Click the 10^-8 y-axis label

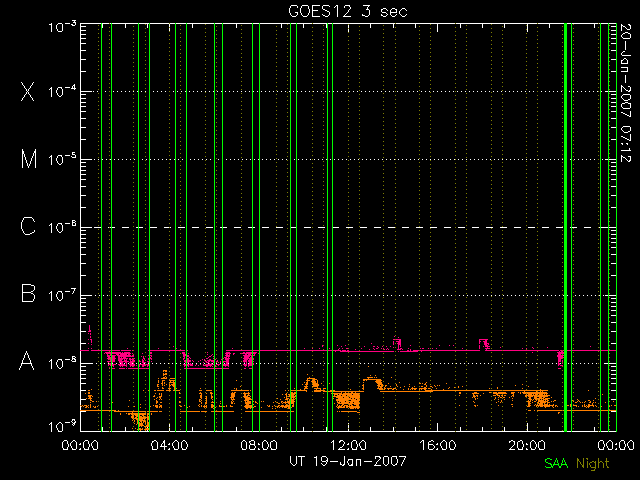pos(62,363)
